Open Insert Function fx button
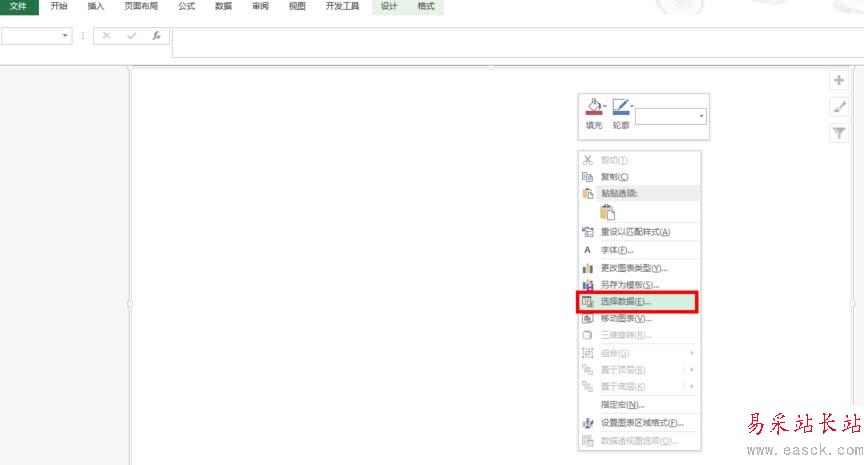This screenshot has height=465, width=864. [x=156, y=36]
